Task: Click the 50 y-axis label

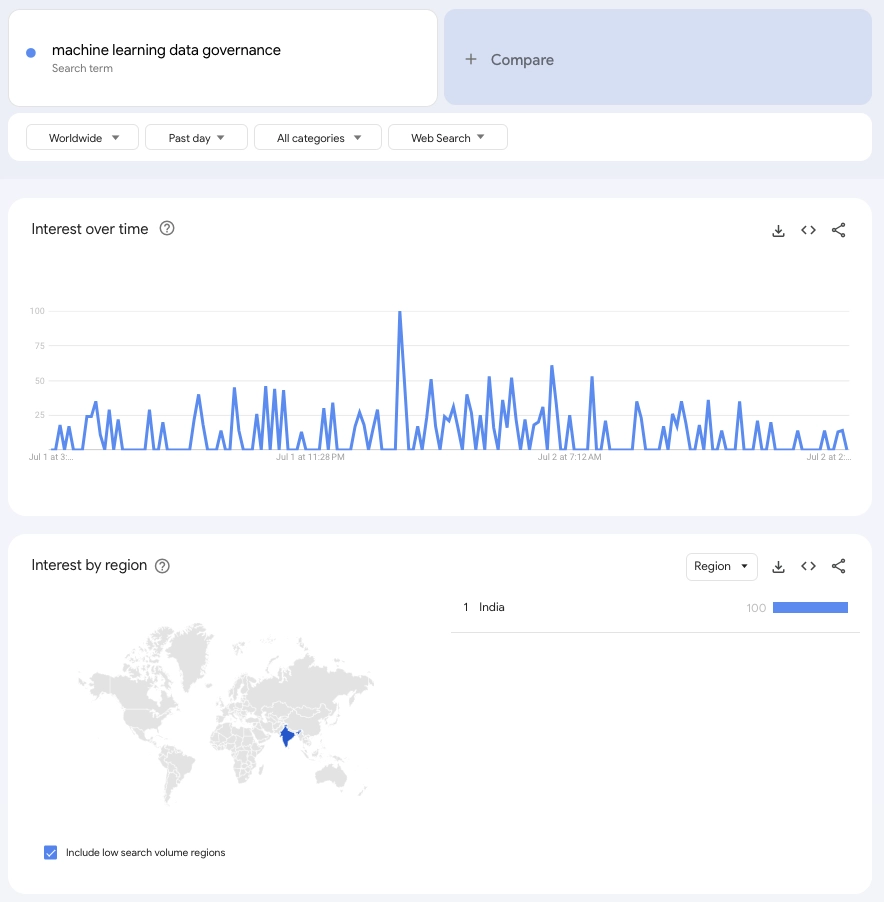Action: coord(39,381)
